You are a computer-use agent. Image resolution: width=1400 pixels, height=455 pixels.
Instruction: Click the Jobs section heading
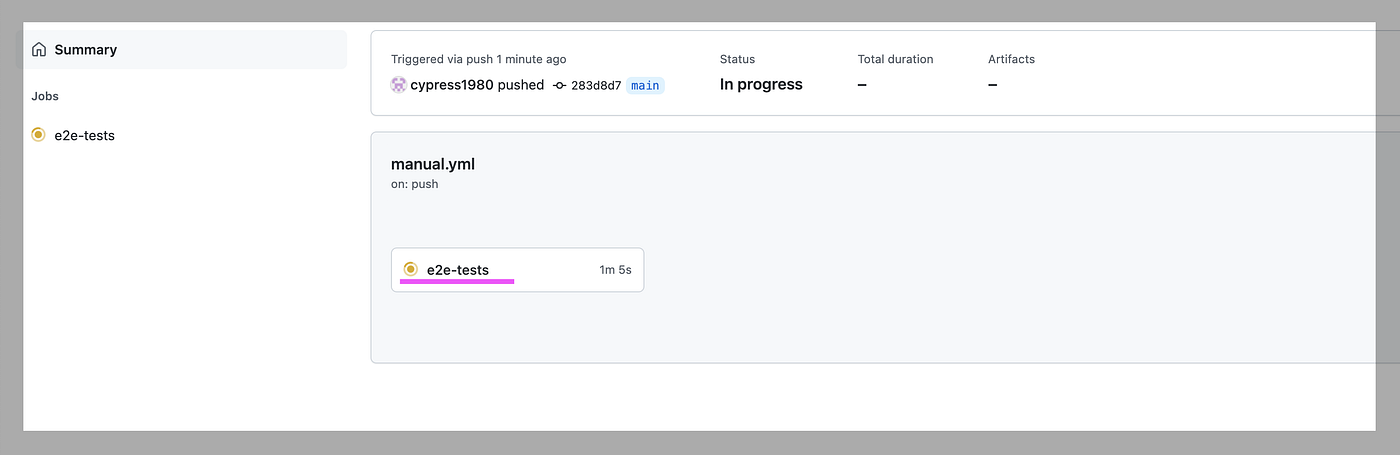[x=45, y=97]
